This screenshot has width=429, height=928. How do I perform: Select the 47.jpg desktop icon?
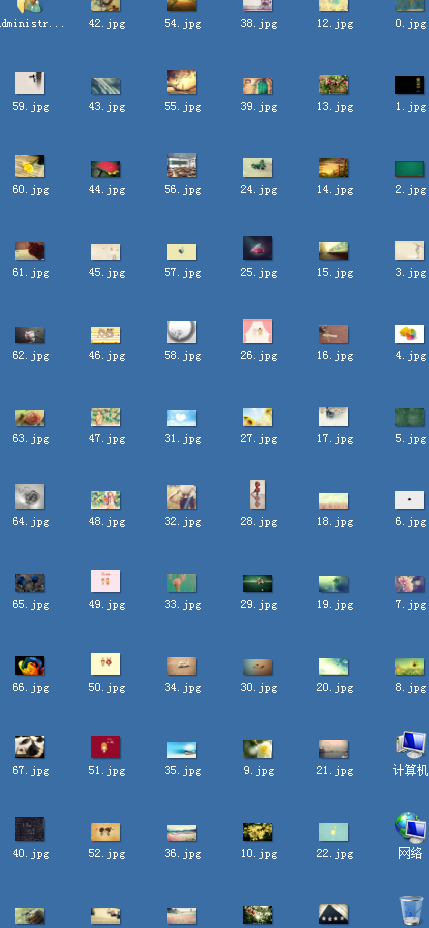106,417
